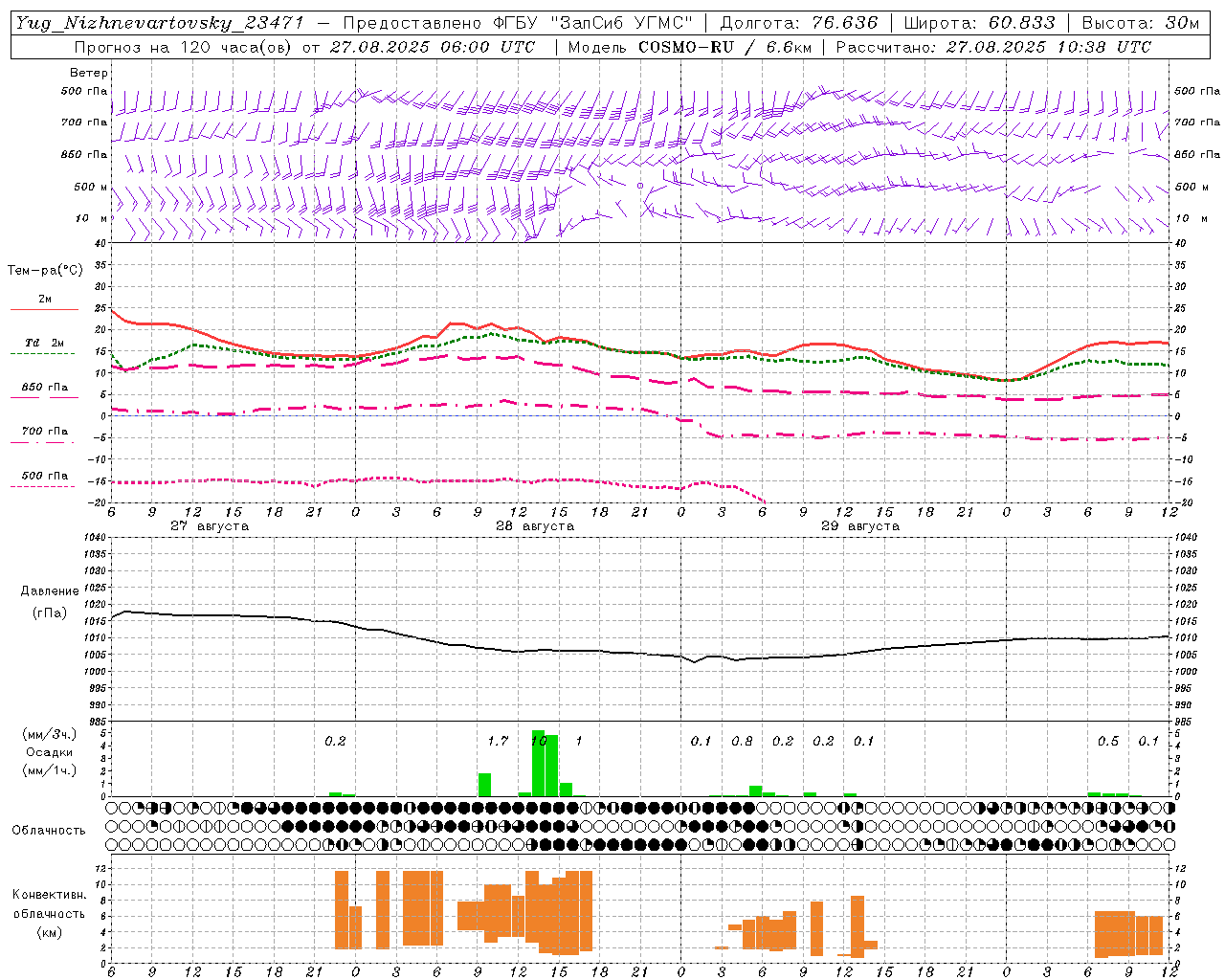The image size is (1225, 980).
Task: Click the Осадки panel label
Action: click(x=50, y=752)
